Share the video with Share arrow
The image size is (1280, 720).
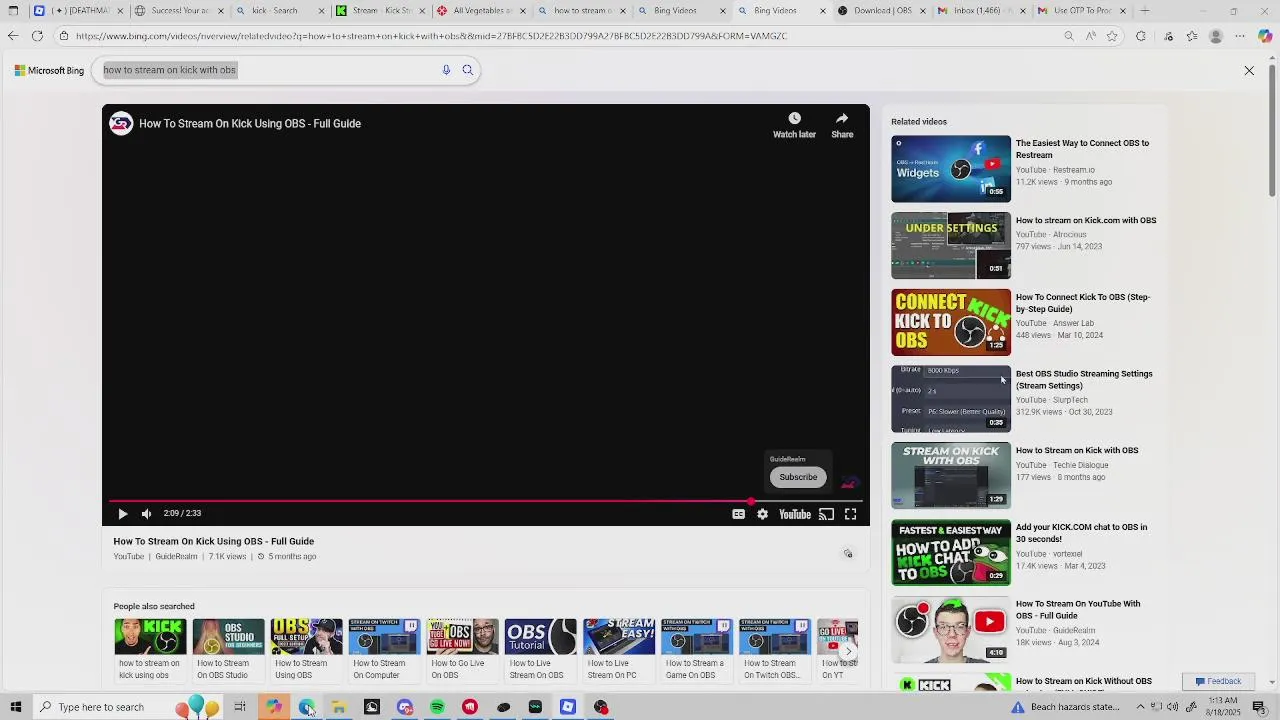pos(842,125)
